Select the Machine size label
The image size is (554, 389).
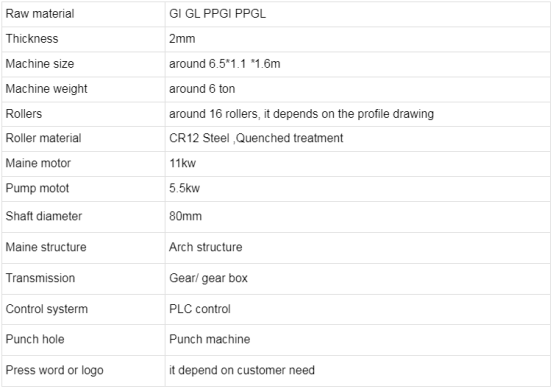point(40,64)
